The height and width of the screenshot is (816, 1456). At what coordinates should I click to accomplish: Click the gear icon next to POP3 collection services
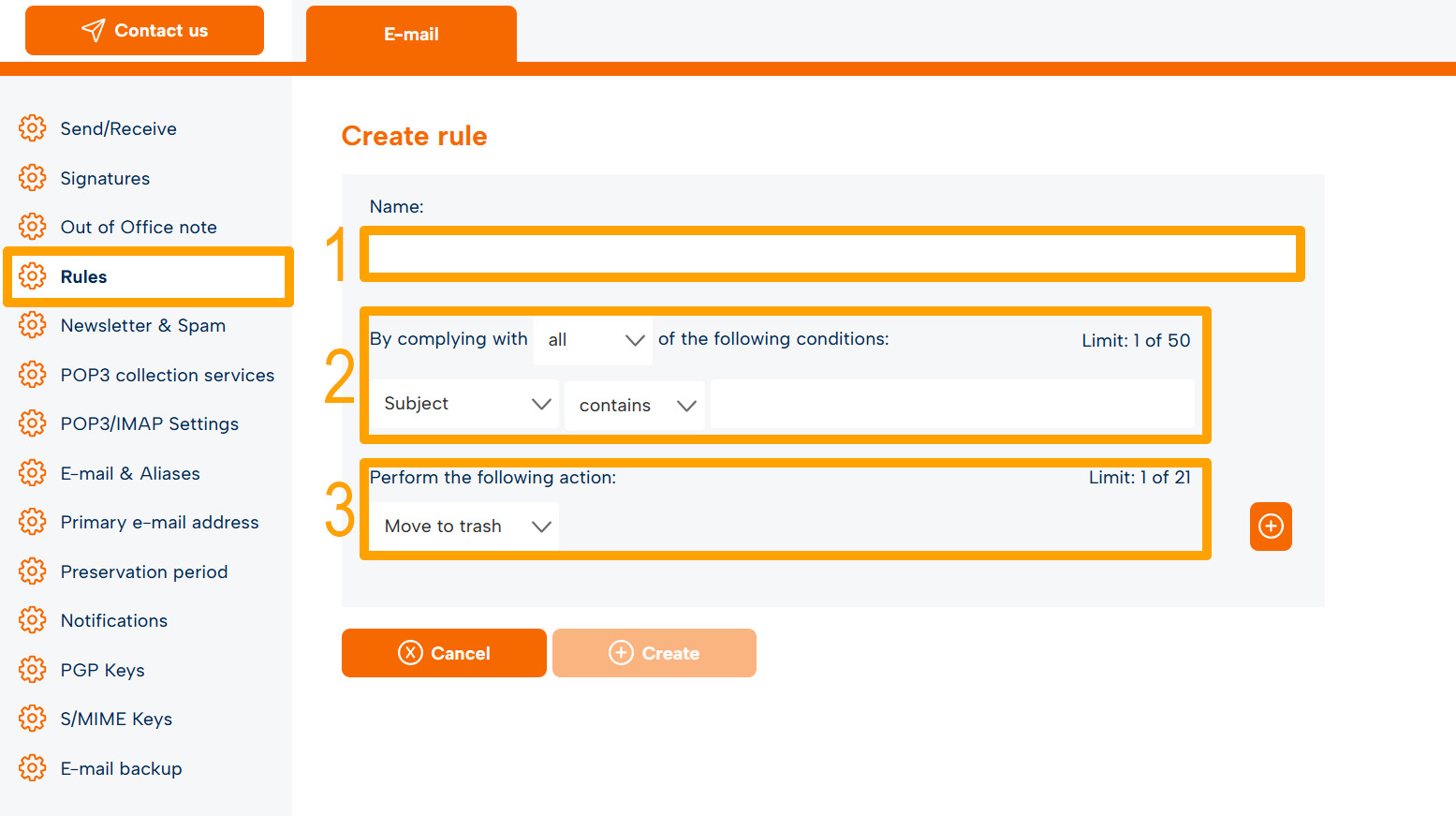coord(32,375)
